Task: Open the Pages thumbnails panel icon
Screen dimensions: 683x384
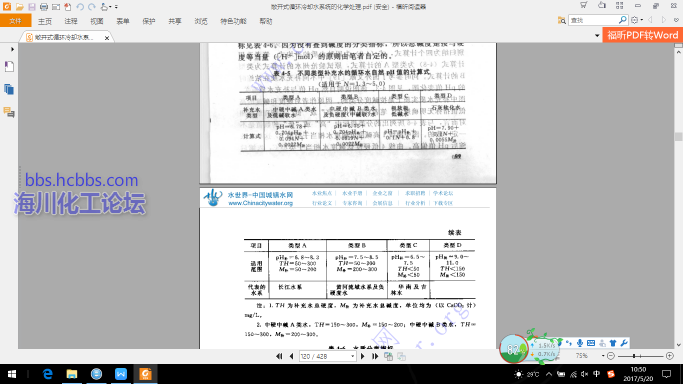Action: 9,90
